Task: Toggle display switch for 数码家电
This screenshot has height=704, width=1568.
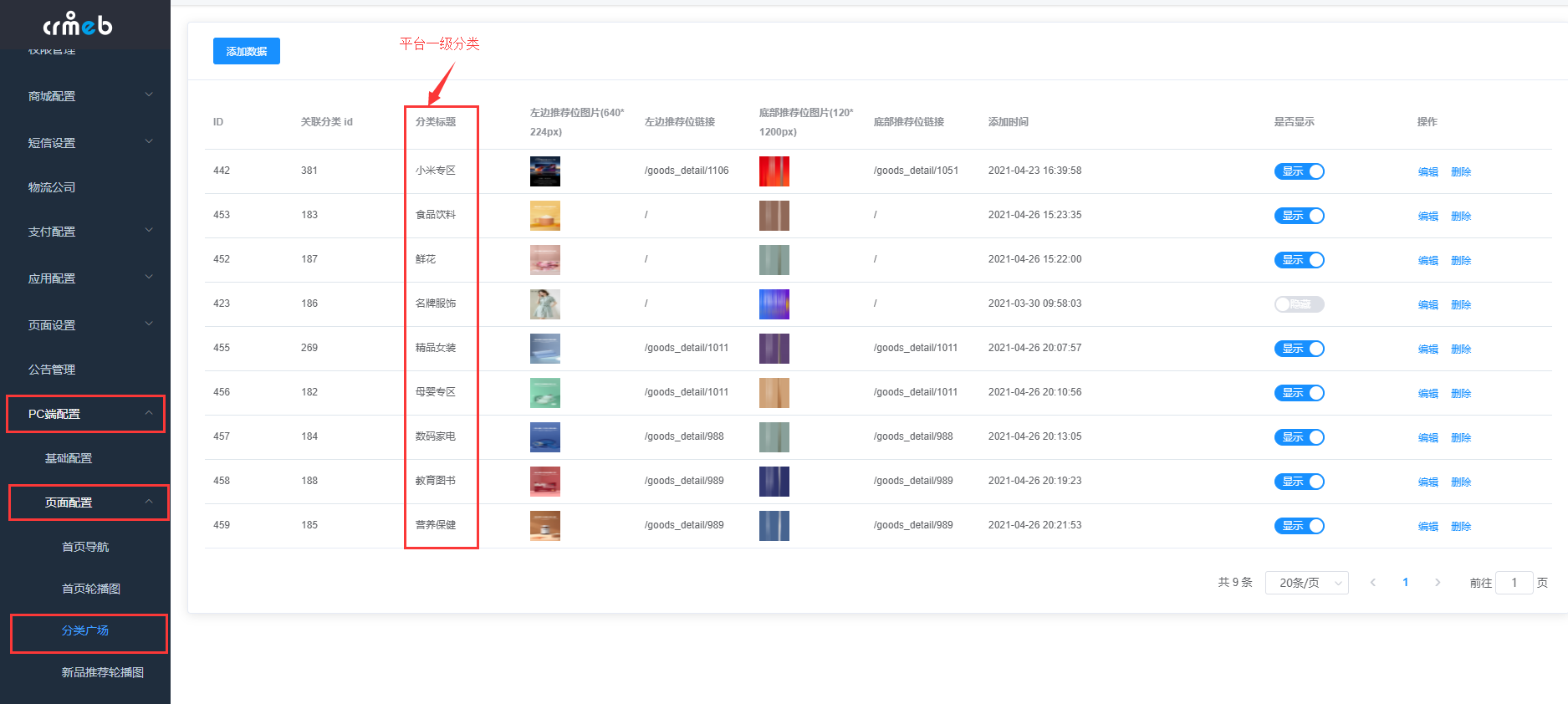Action: point(1299,437)
